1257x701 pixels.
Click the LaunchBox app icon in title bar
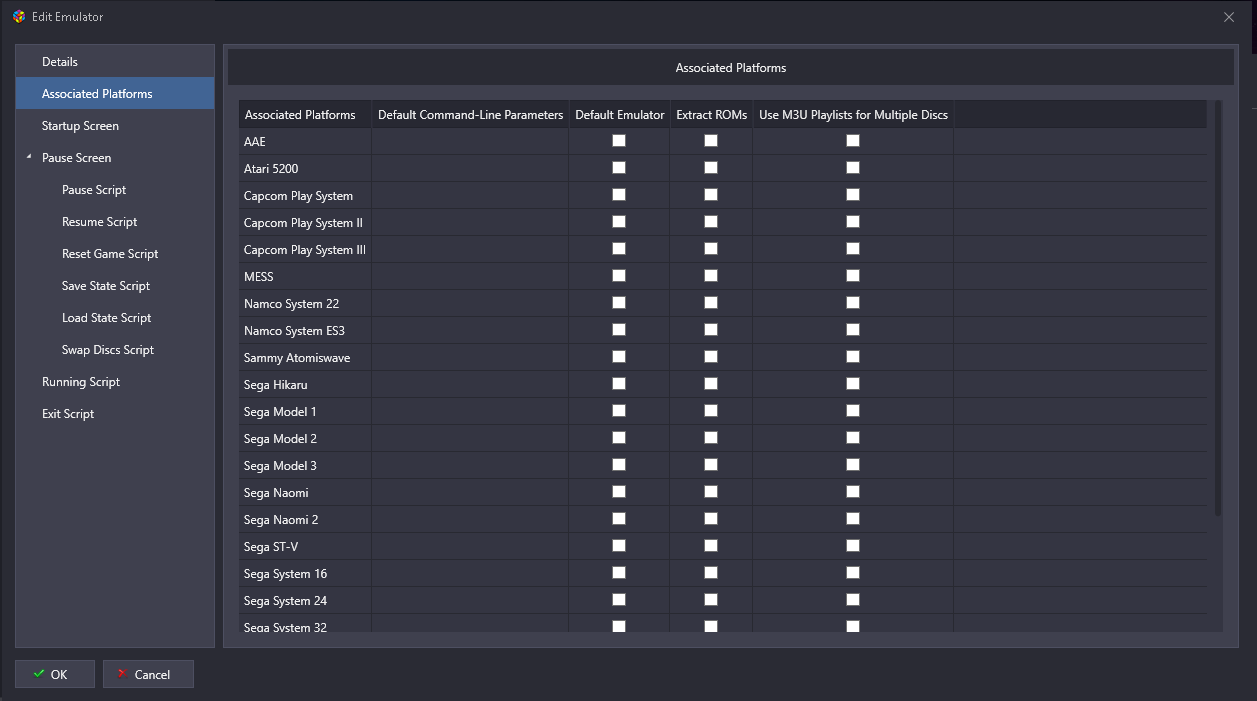(x=19, y=16)
